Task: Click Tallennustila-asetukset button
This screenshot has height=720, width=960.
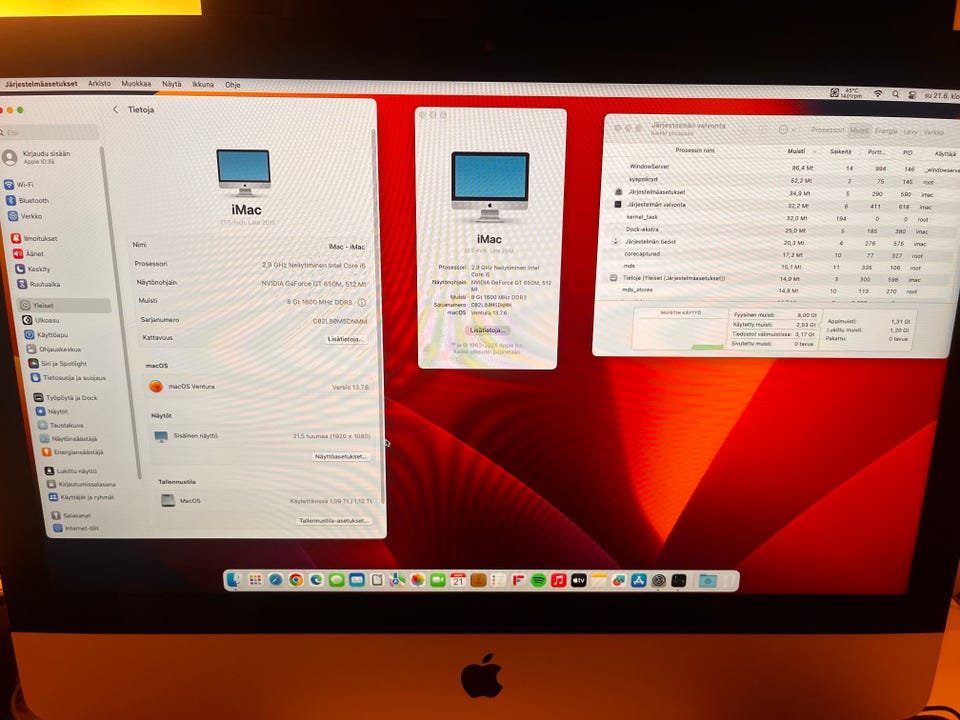Action: tap(334, 520)
